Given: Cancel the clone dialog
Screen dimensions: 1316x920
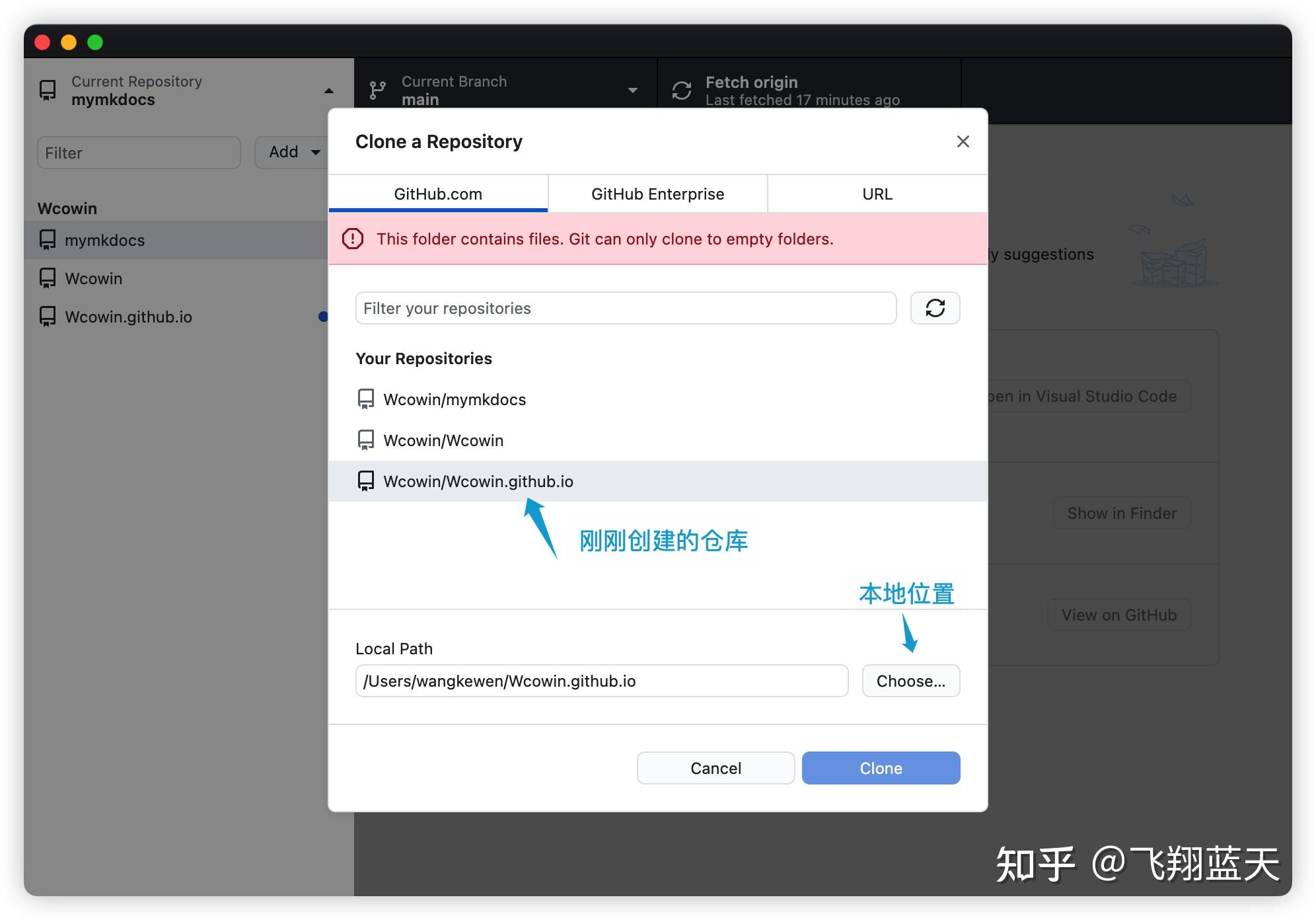Looking at the screenshot, I should coord(715,767).
